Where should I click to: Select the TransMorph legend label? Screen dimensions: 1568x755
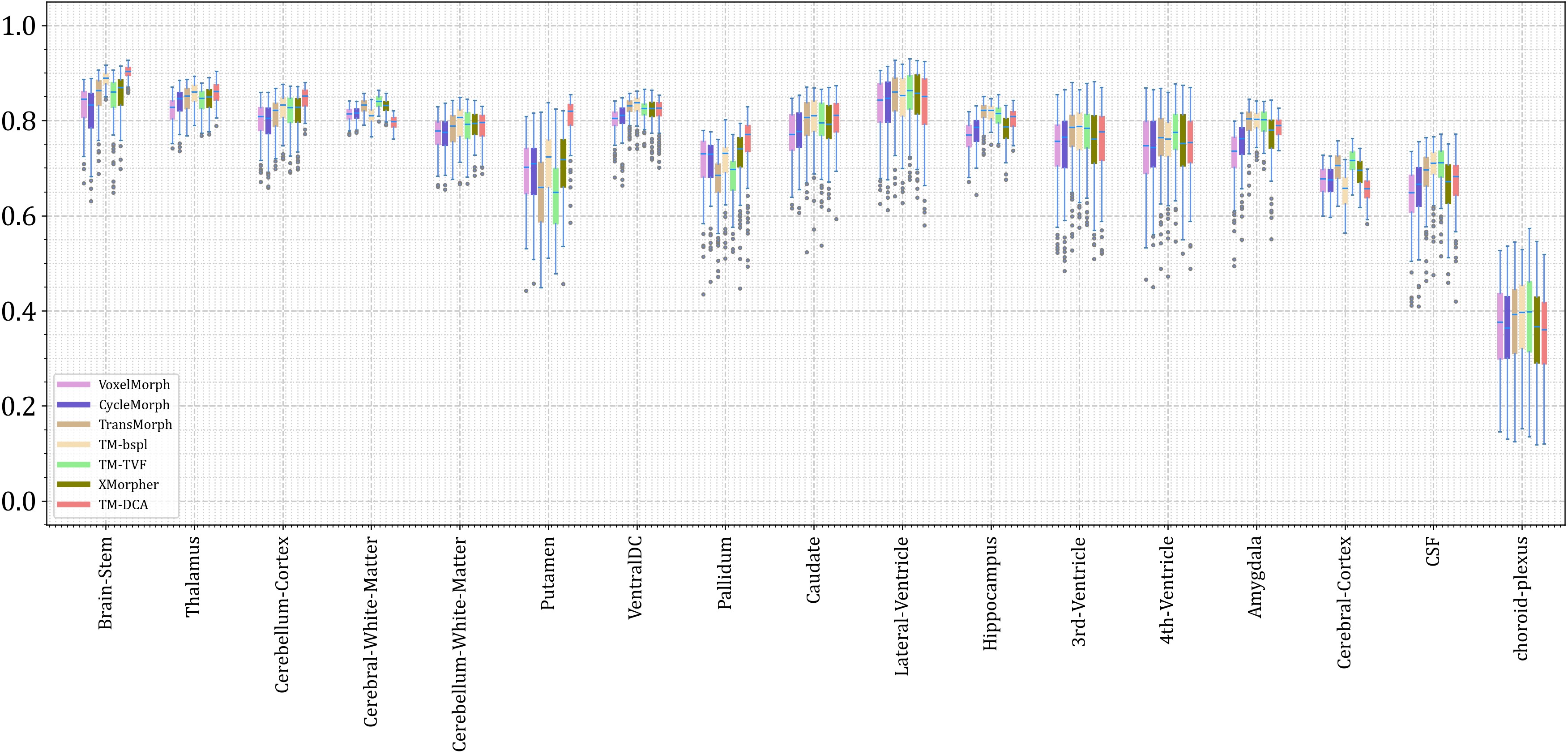point(135,425)
